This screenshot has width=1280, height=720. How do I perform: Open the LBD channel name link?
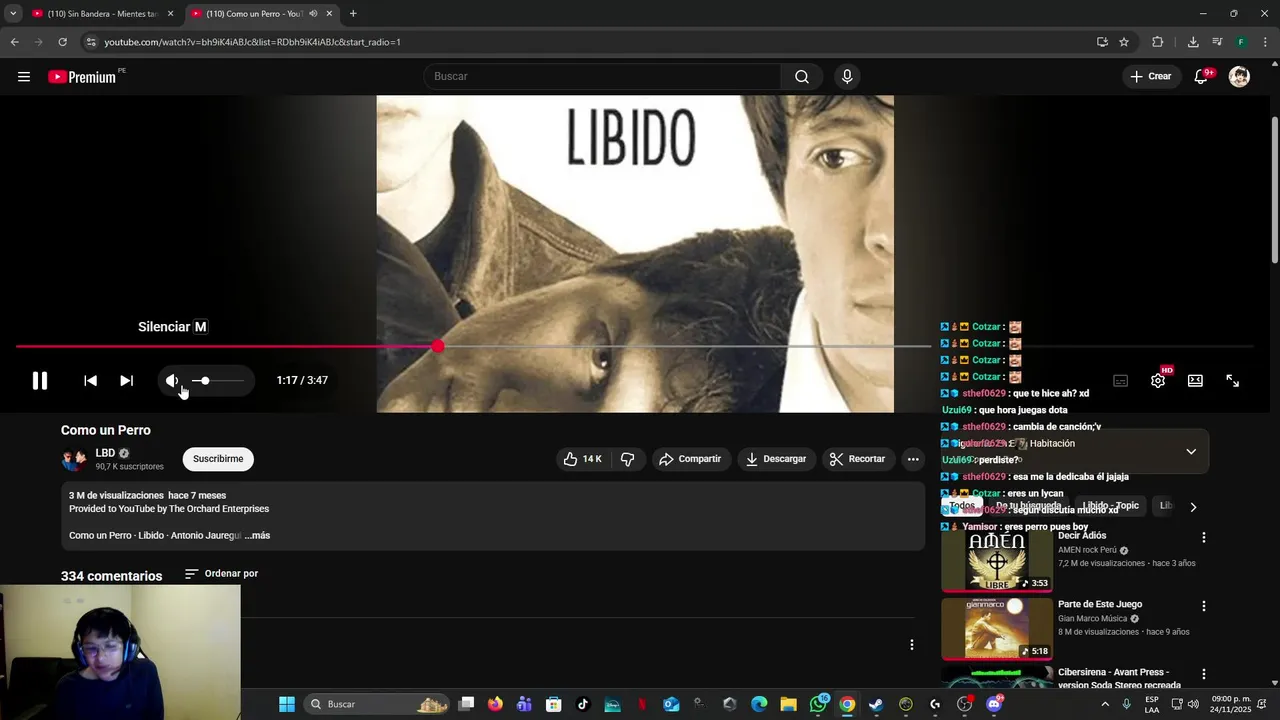coord(105,453)
